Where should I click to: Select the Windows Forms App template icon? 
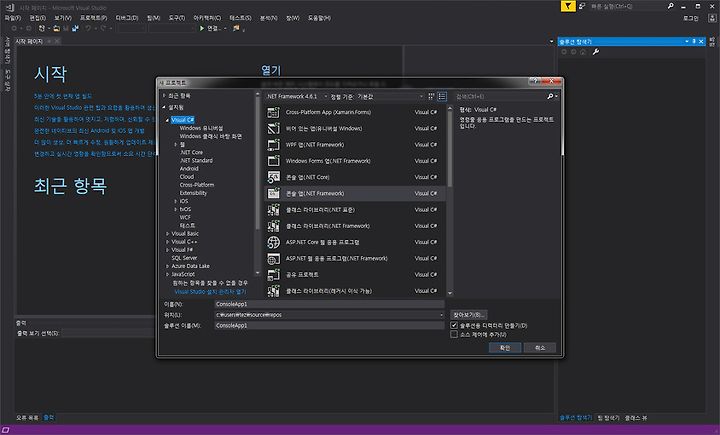tap(274, 161)
